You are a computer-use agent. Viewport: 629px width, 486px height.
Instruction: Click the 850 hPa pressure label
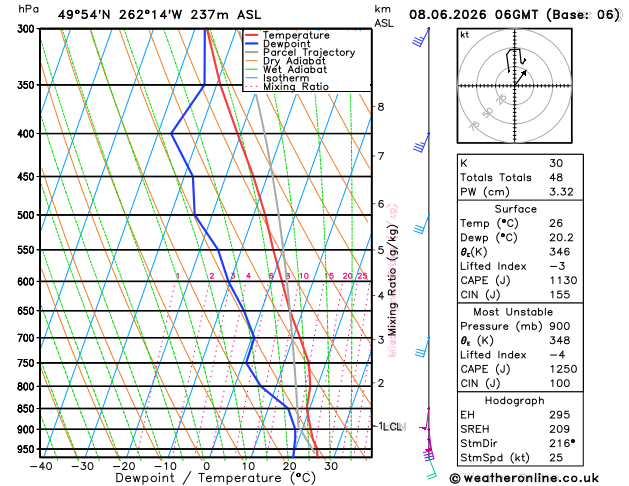tap(26, 409)
